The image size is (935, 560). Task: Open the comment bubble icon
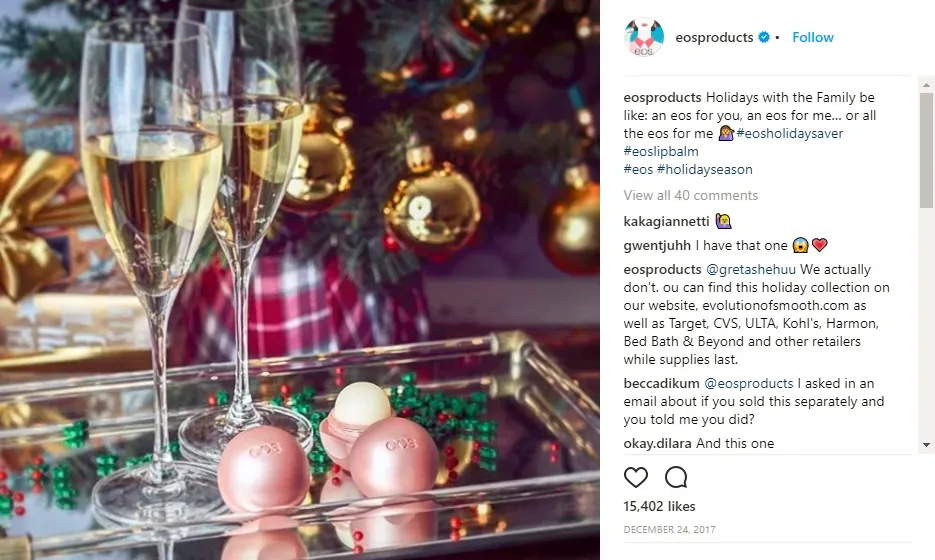click(x=676, y=477)
